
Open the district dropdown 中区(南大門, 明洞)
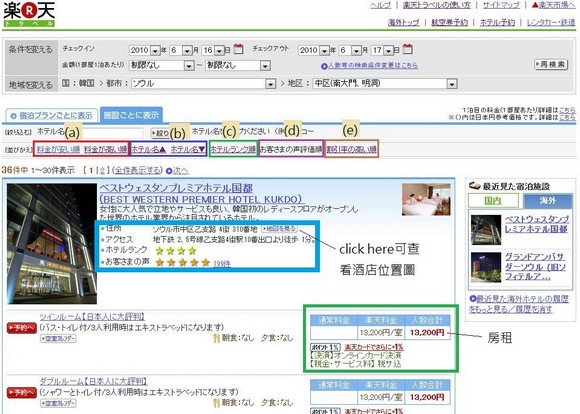(385, 84)
